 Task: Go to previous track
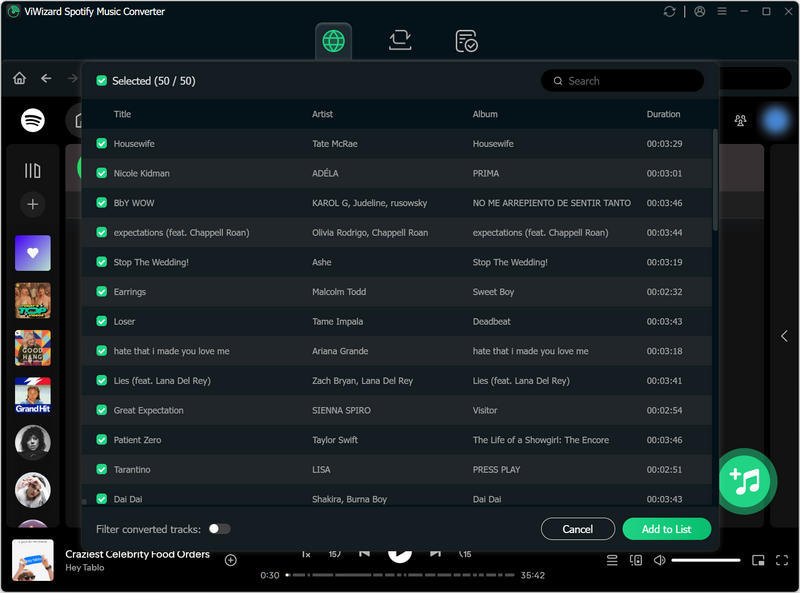point(364,554)
